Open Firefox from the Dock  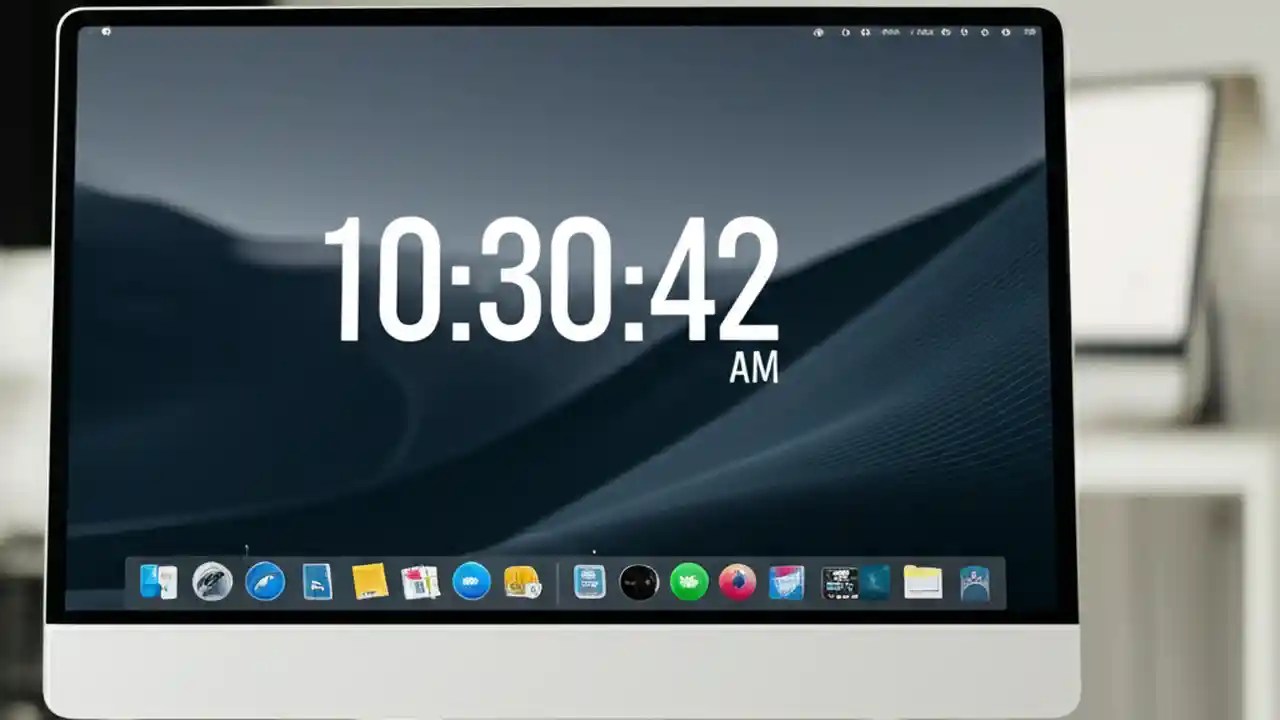pyautogui.click(x=737, y=580)
